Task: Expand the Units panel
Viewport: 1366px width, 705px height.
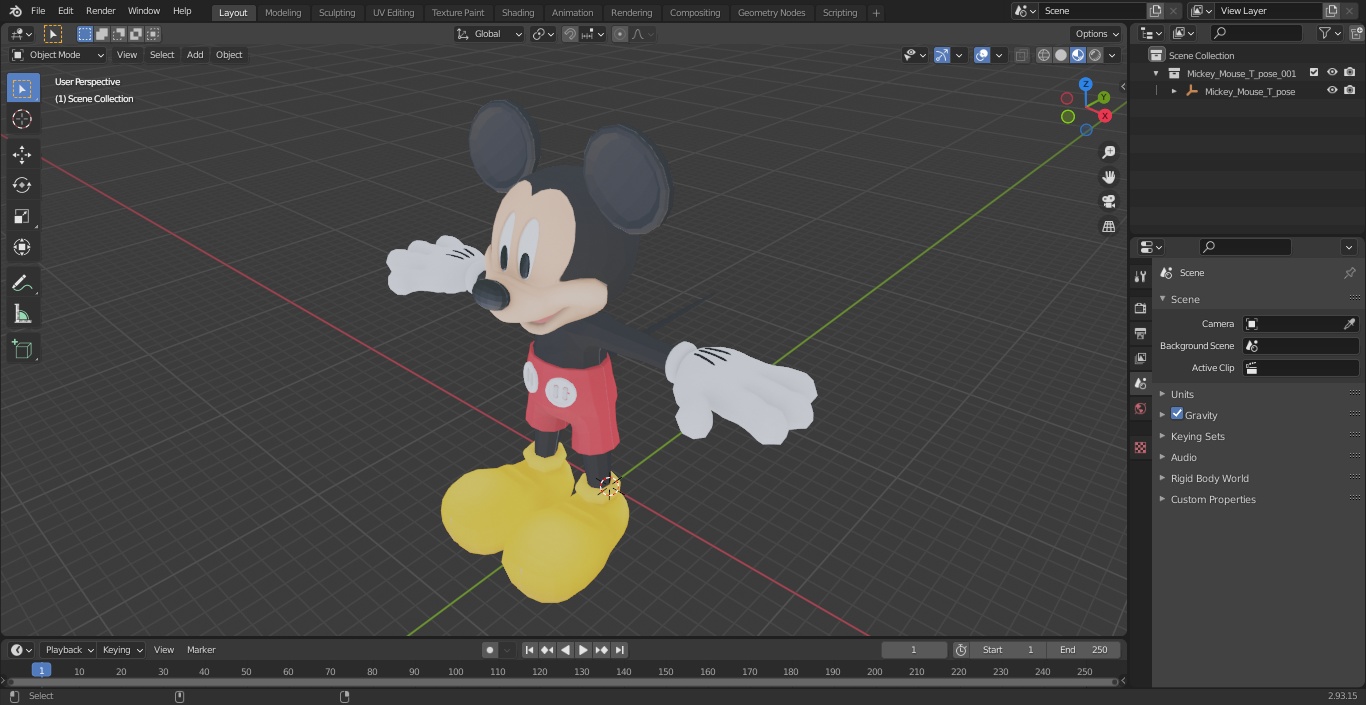Action: click(x=1182, y=394)
